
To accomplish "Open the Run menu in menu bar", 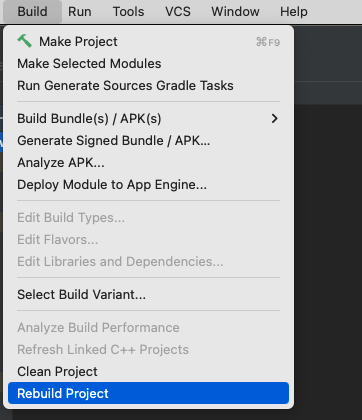I will (x=80, y=12).
